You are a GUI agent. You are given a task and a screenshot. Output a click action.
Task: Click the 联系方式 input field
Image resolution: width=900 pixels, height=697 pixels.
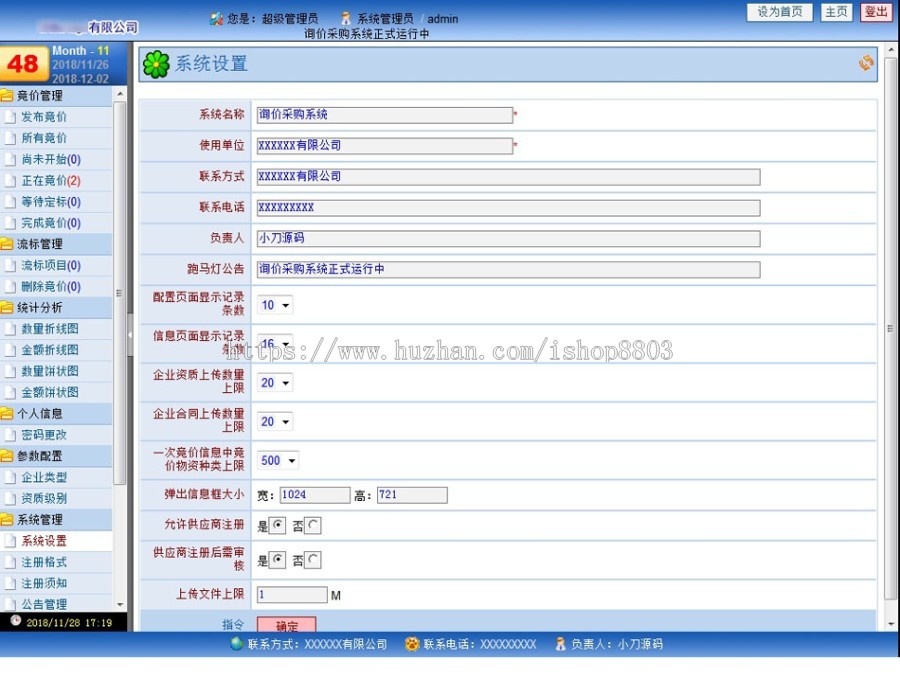click(x=509, y=177)
